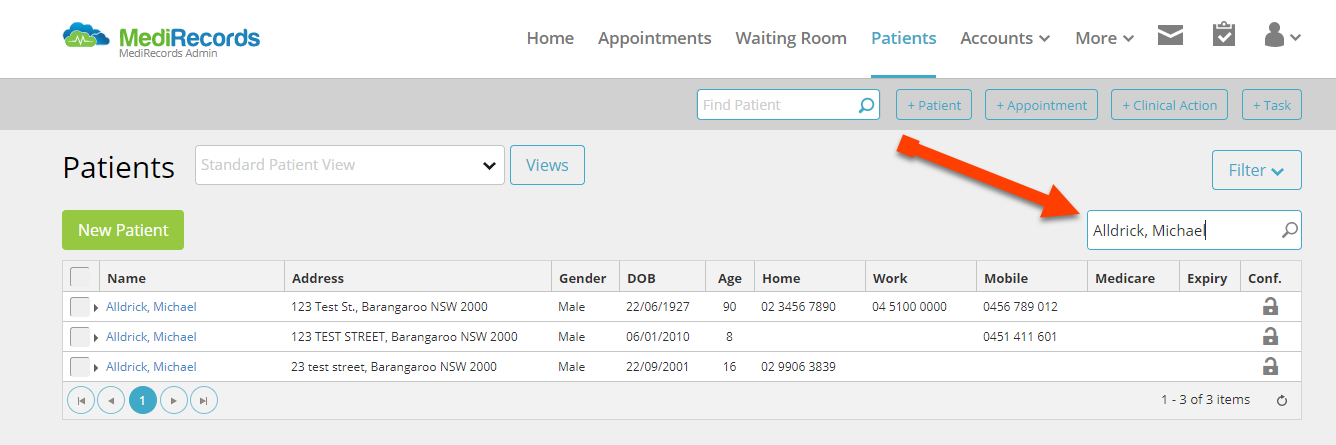Screen dimensions: 1336x445
Task: Click into the Find Patient field
Action: coord(777,105)
